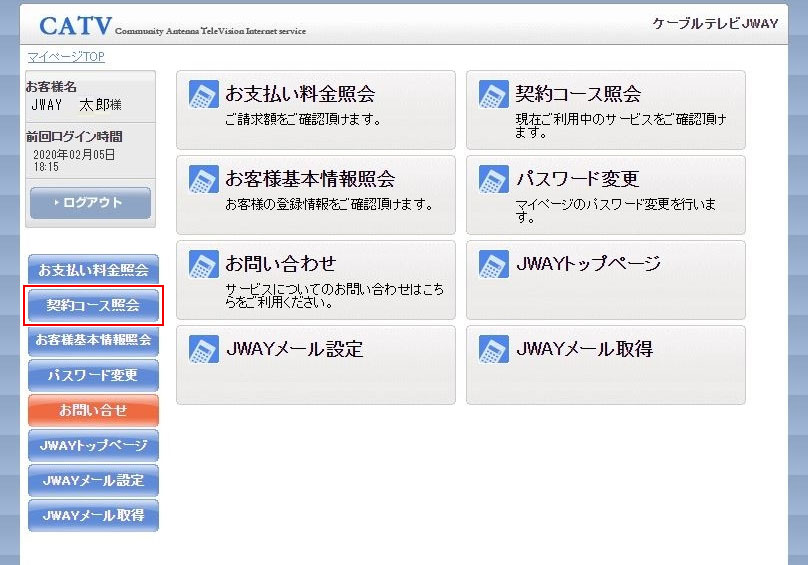Click the calculator icon beside 契約コース照会 card
The height and width of the screenshot is (565, 808).
pyautogui.click(x=494, y=94)
